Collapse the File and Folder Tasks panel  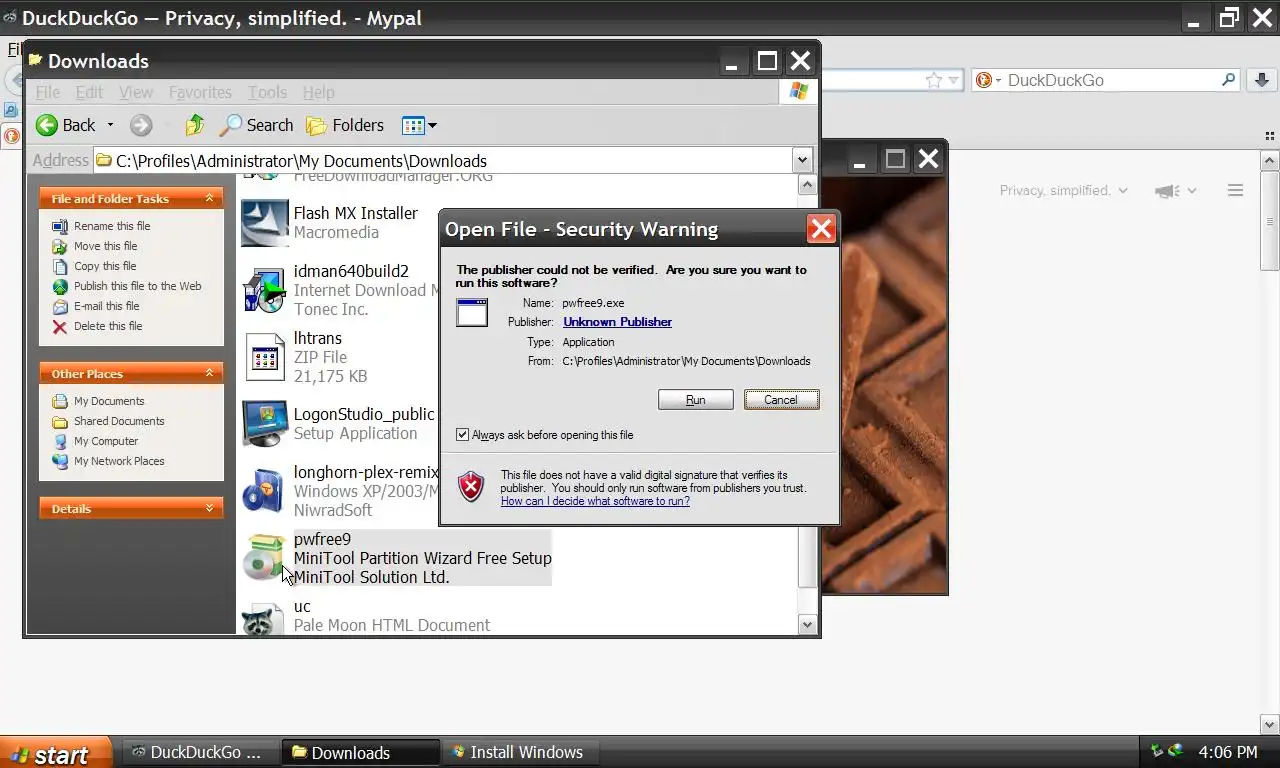click(209, 199)
